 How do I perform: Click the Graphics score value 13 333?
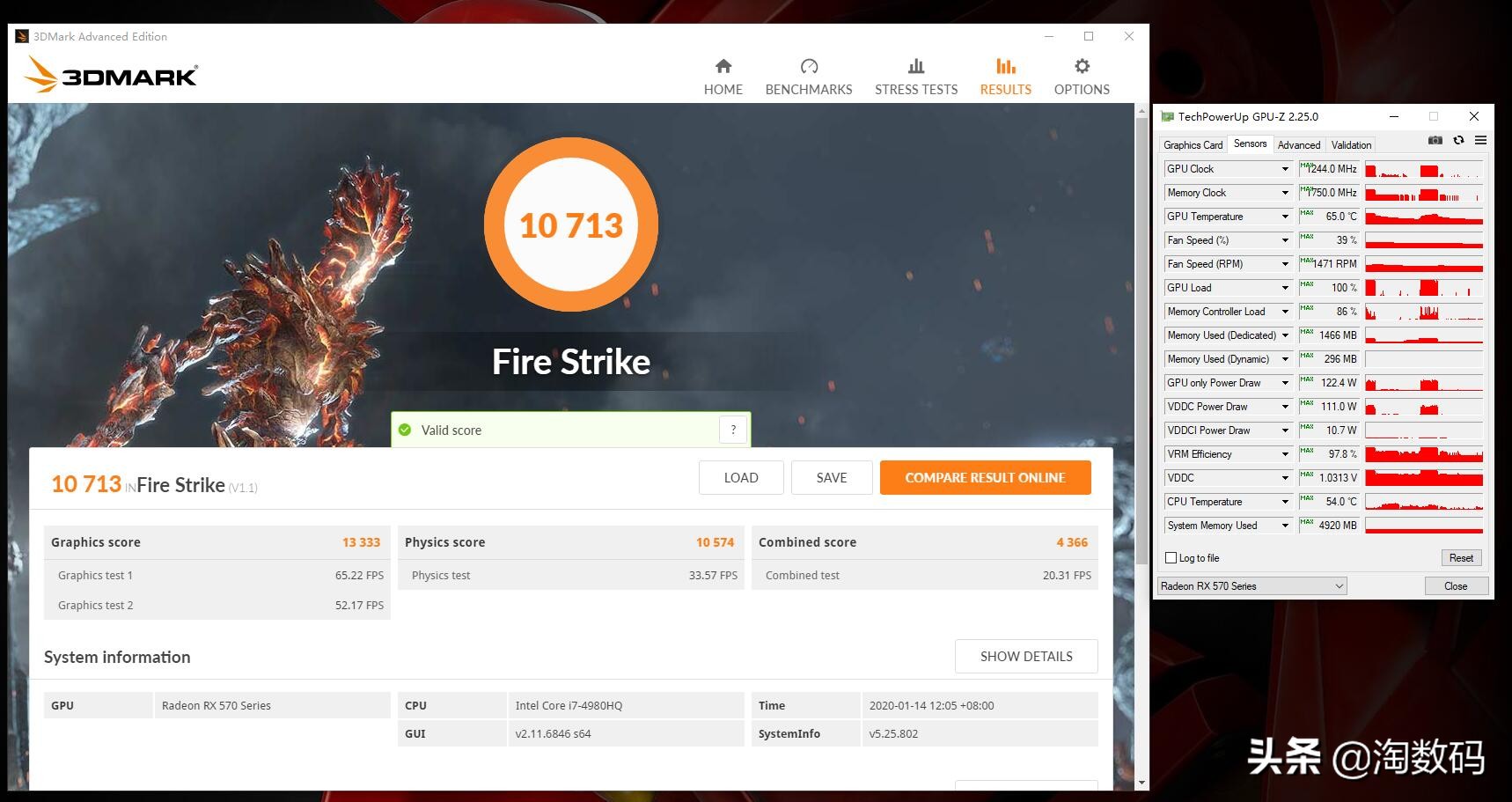click(x=361, y=542)
